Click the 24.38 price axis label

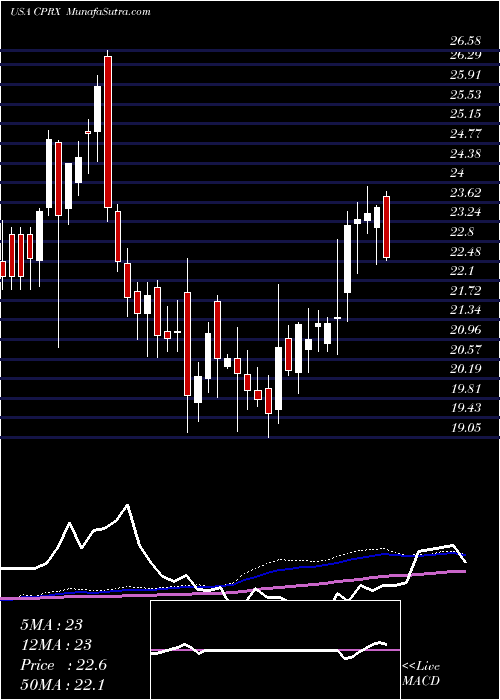coord(466,154)
